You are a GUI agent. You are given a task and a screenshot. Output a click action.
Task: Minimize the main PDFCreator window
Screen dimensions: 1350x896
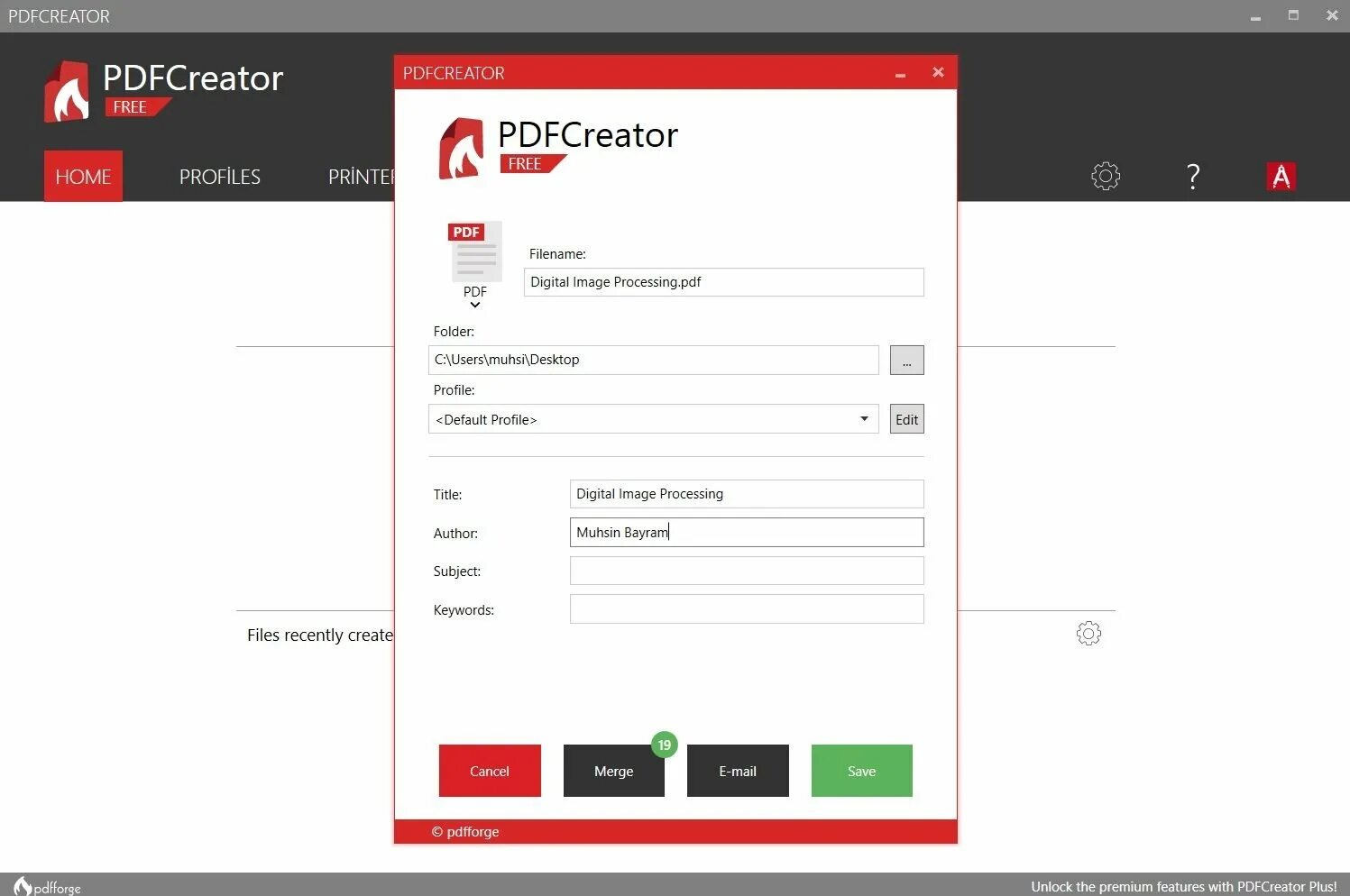tap(1255, 17)
